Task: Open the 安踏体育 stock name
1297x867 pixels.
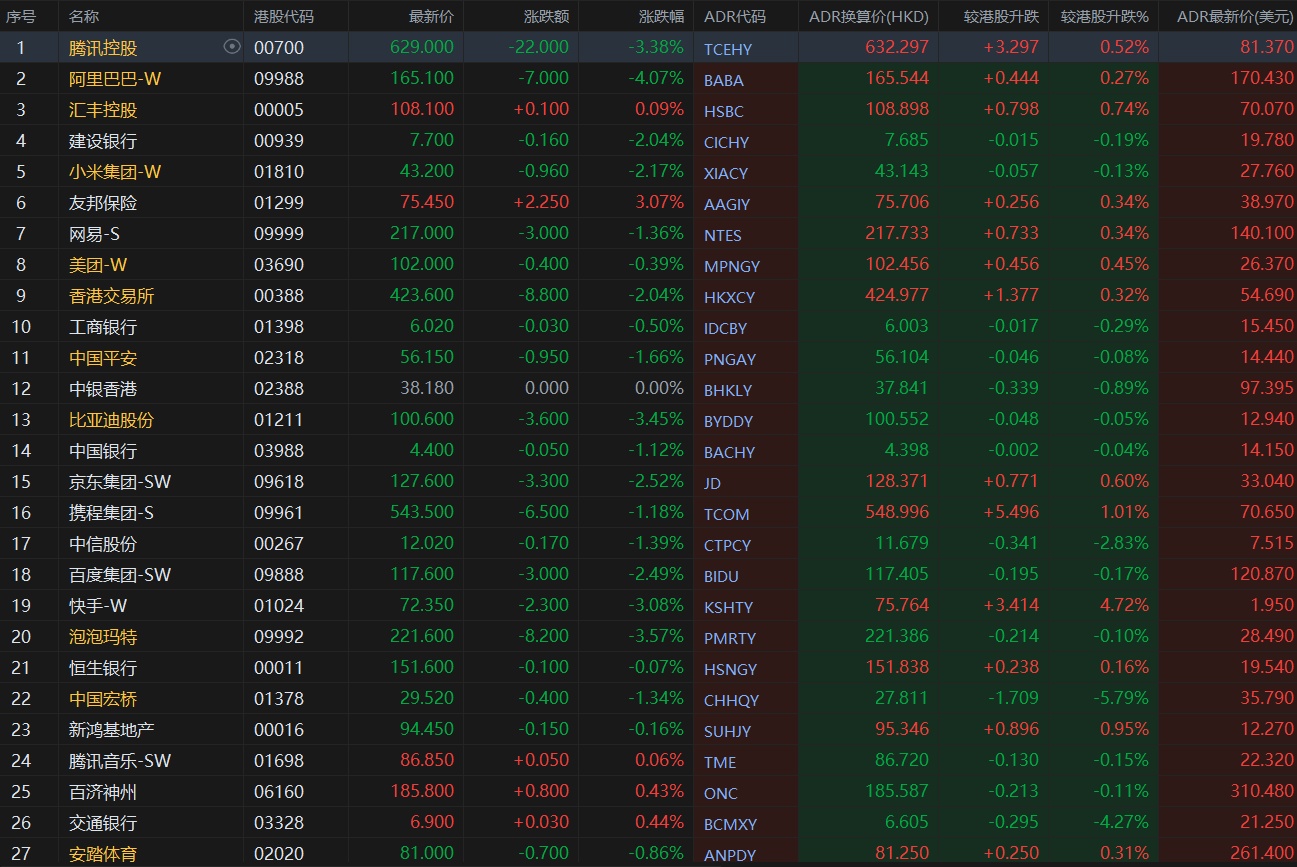Action: point(103,853)
